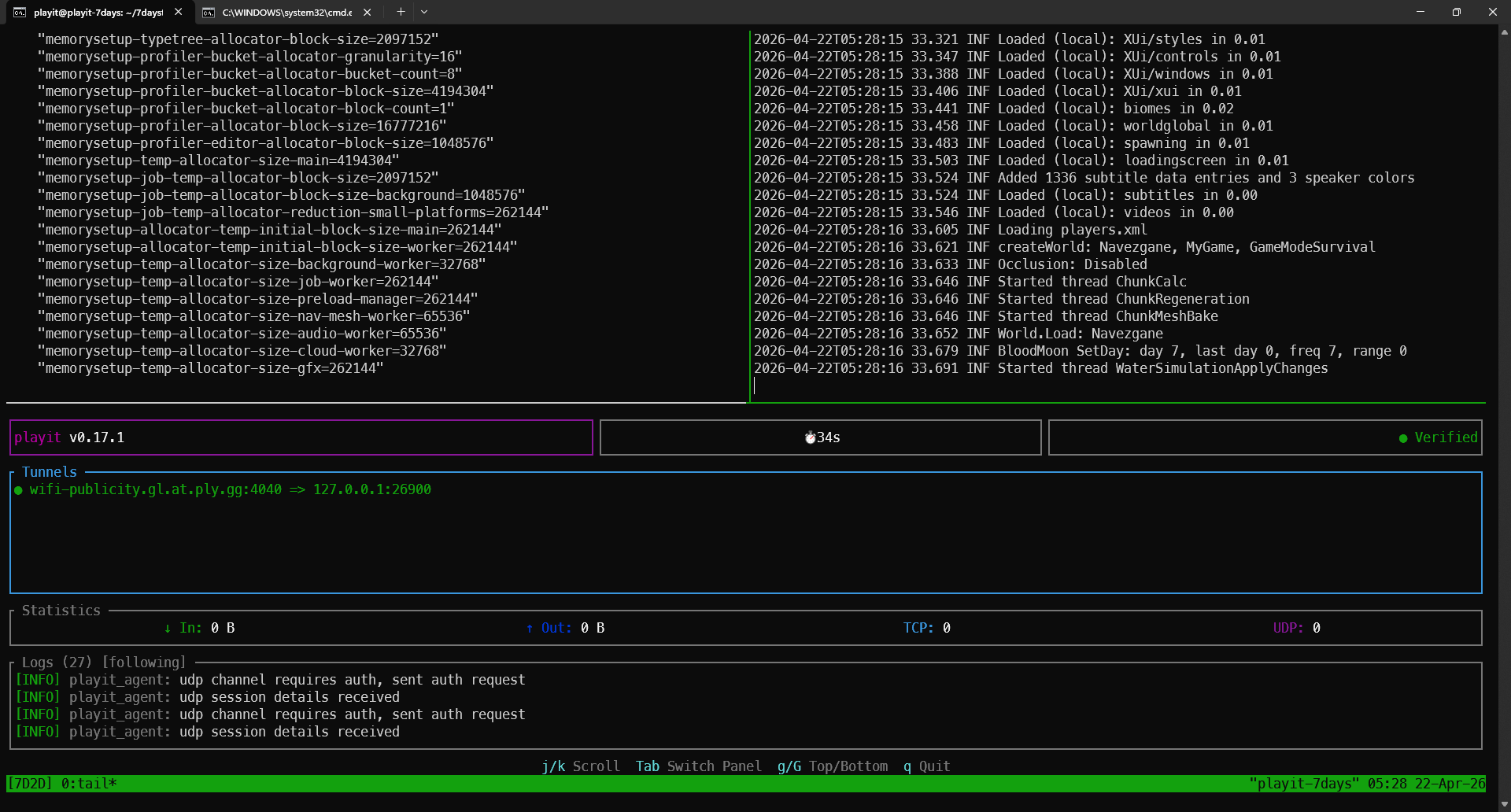Click the playit v0.17.1 header box
The width and height of the screenshot is (1511, 812).
(301, 437)
